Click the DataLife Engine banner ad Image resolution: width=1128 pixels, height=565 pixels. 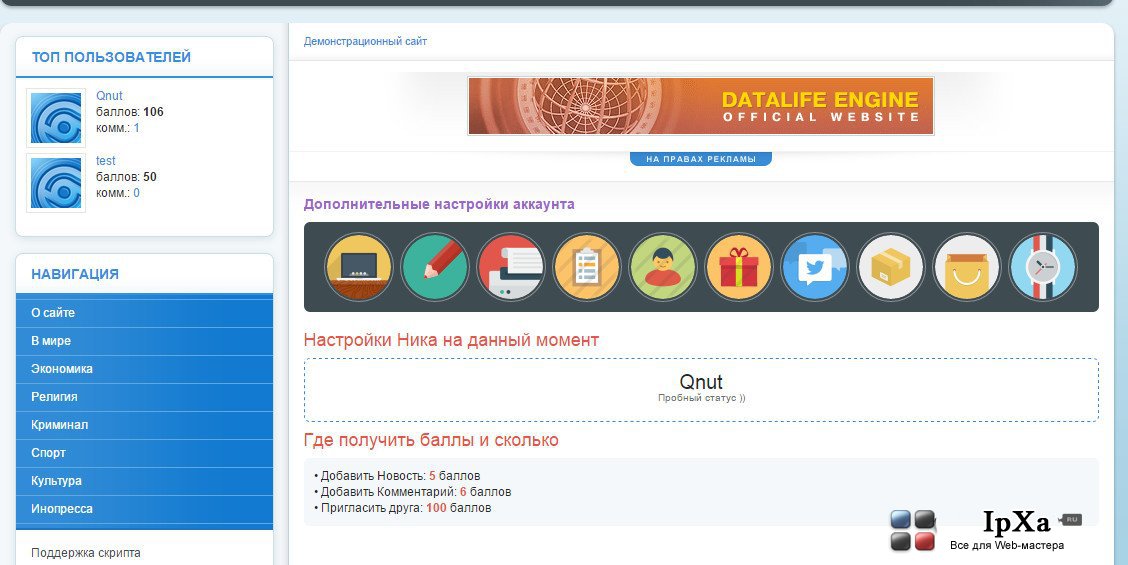point(701,107)
